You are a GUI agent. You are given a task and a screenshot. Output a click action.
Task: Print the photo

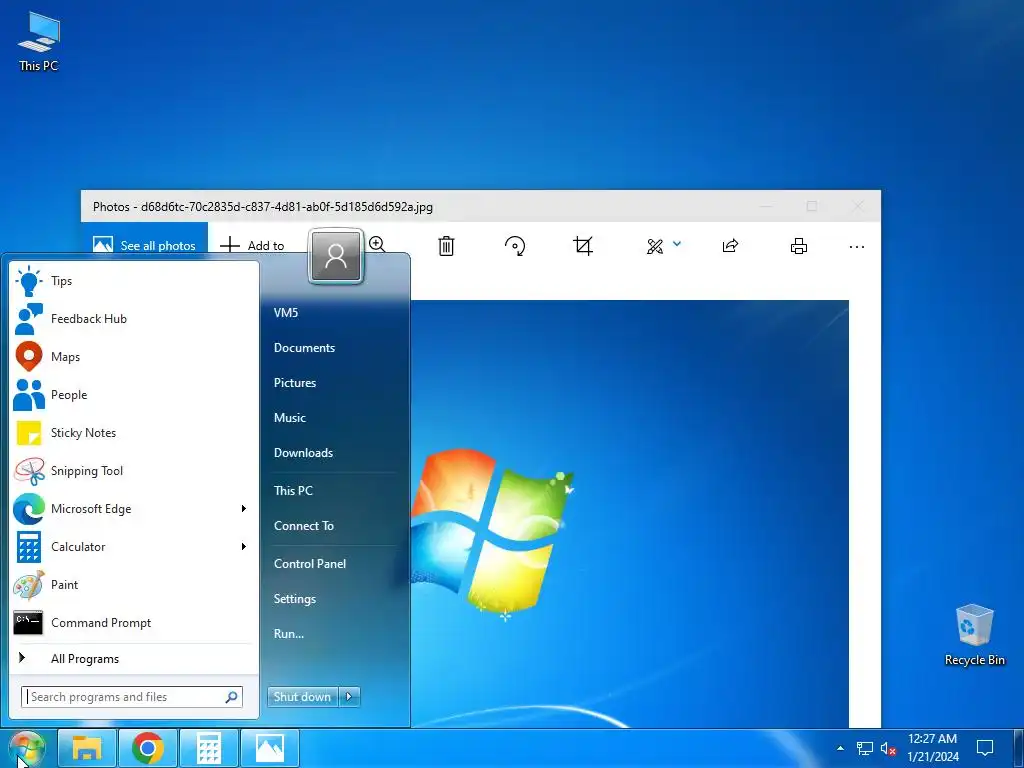click(x=799, y=246)
